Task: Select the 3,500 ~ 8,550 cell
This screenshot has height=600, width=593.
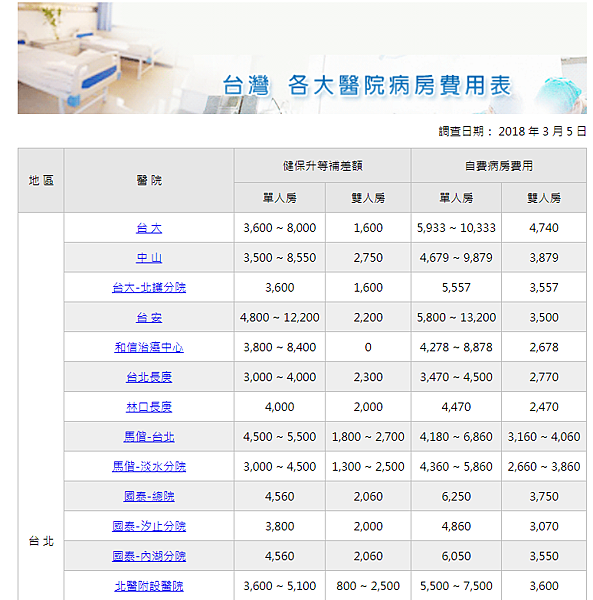Action: click(x=280, y=258)
